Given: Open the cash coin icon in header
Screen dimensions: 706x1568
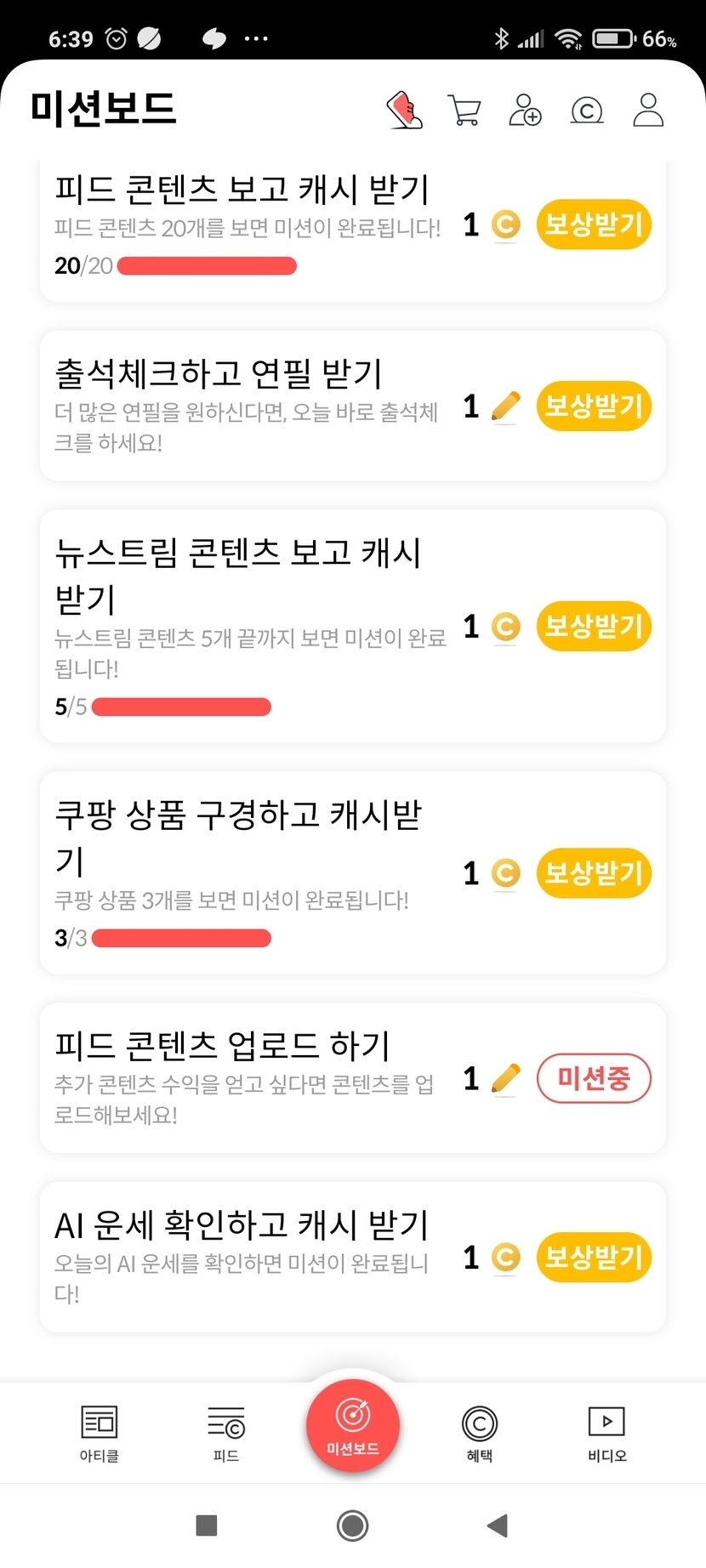Looking at the screenshot, I should click(587, 111).
